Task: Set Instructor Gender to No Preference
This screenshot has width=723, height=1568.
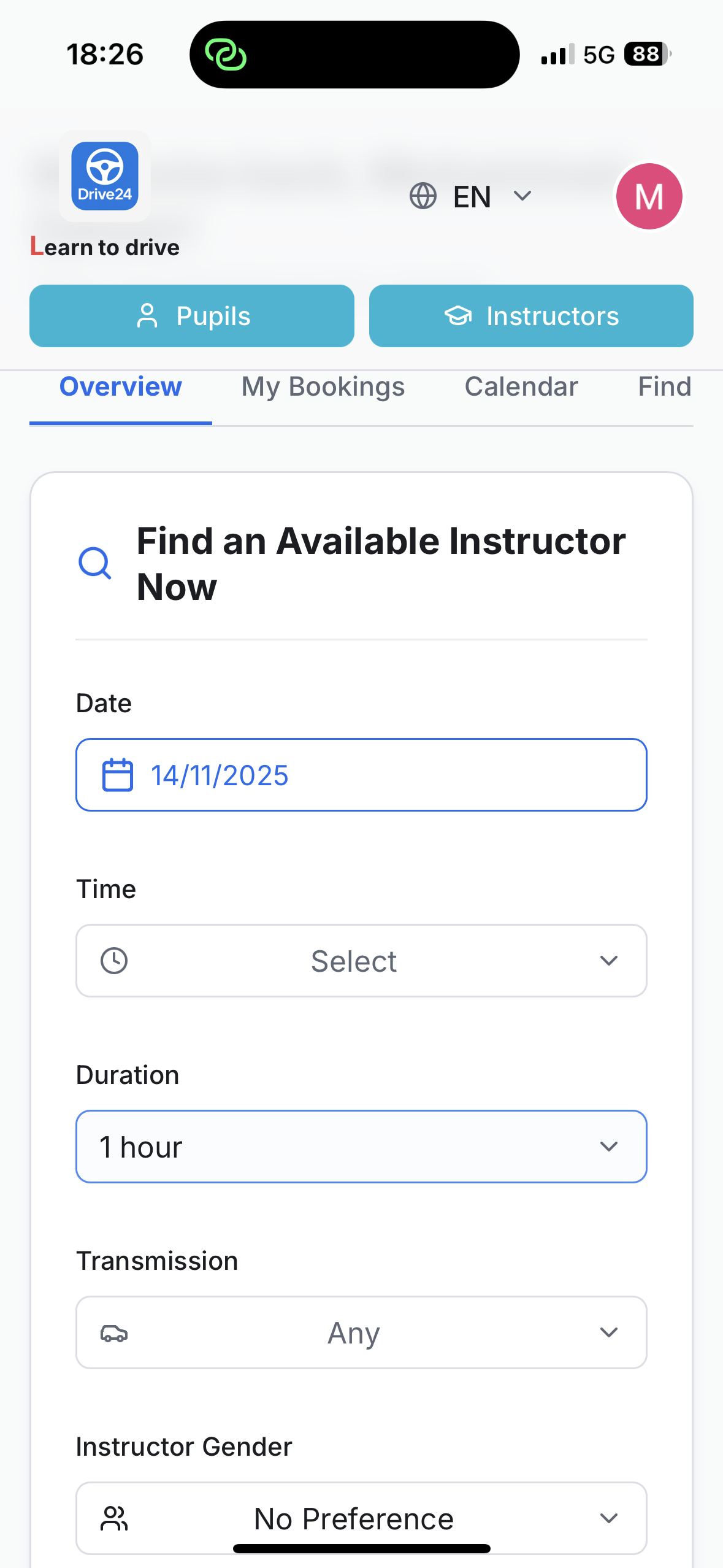Action: tap(361, 1518)
